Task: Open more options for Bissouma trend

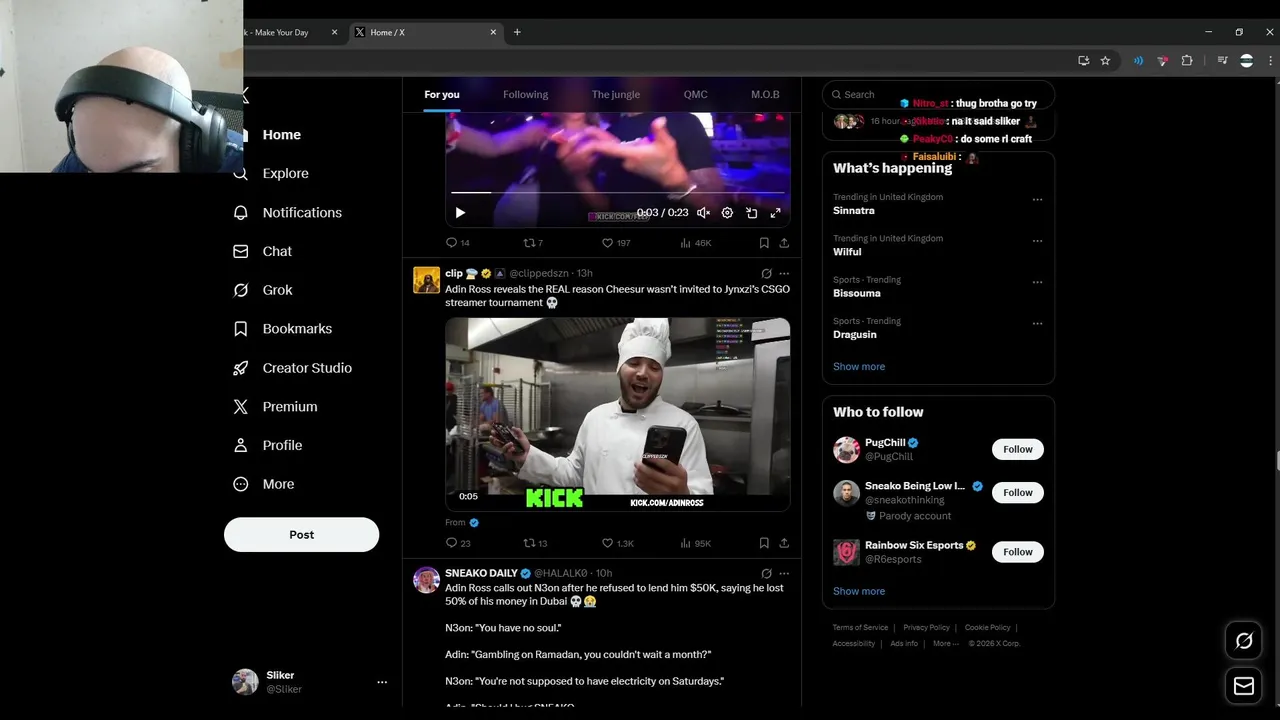Action: 1037,282
